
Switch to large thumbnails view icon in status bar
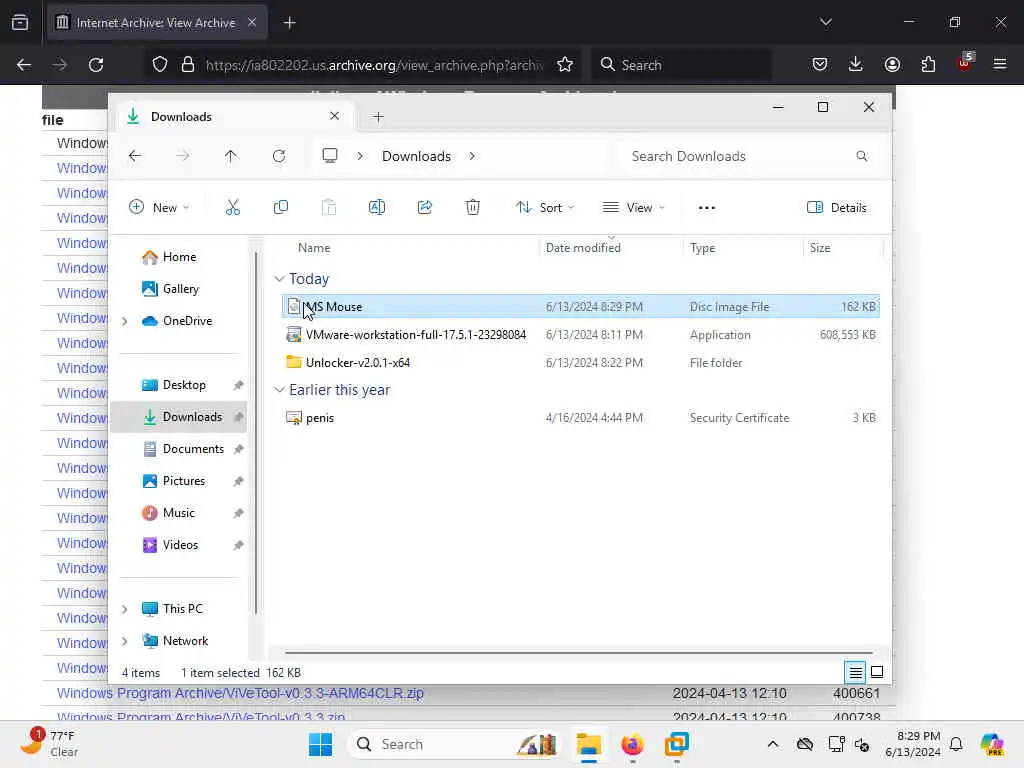pyautogui.click(x=877, y=672)
